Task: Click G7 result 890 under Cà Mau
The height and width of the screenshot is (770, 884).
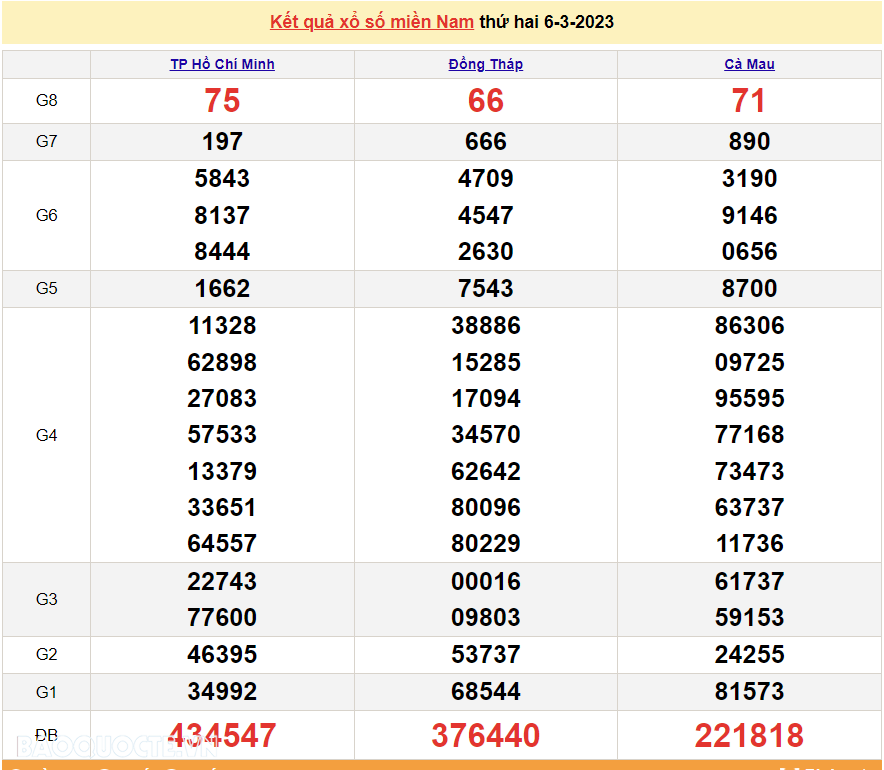Action: click(749, 142)
